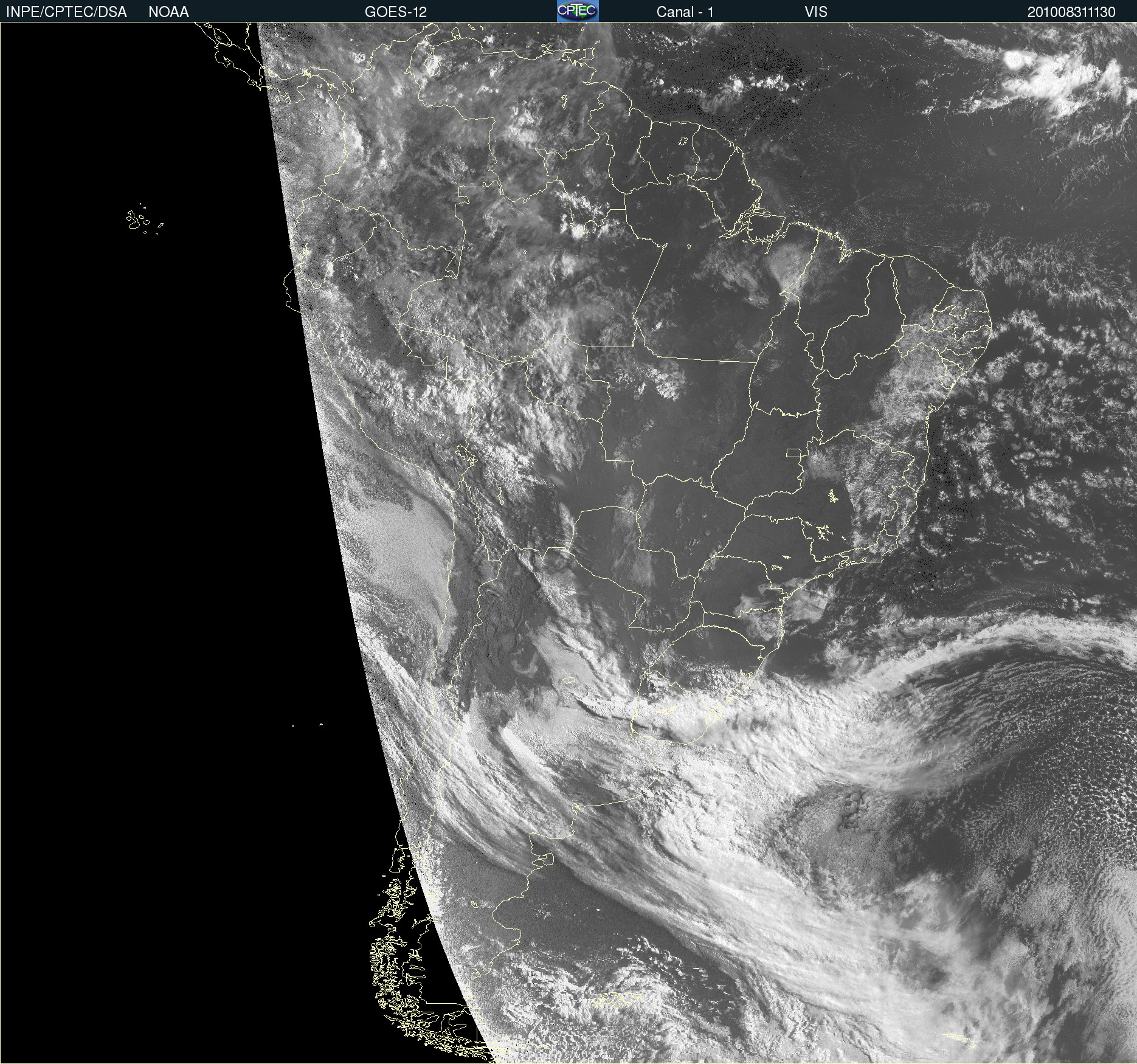This screenshot has height=1064, width=1137.
Task: Click the 201008311130 timestamp
Action: point(1071,12)
